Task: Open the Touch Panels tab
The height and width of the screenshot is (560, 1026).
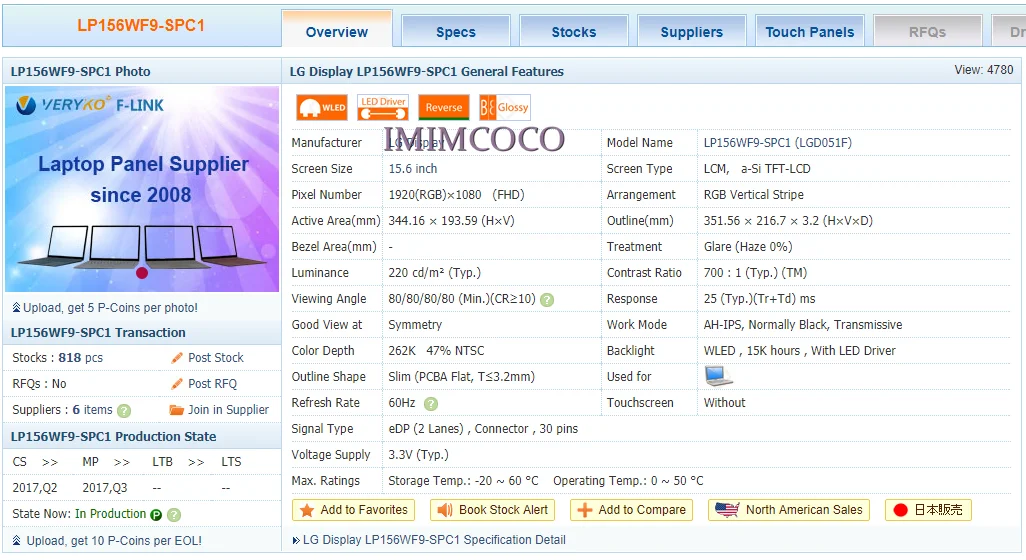Action: pyautogui.click(x=810, y=32)
